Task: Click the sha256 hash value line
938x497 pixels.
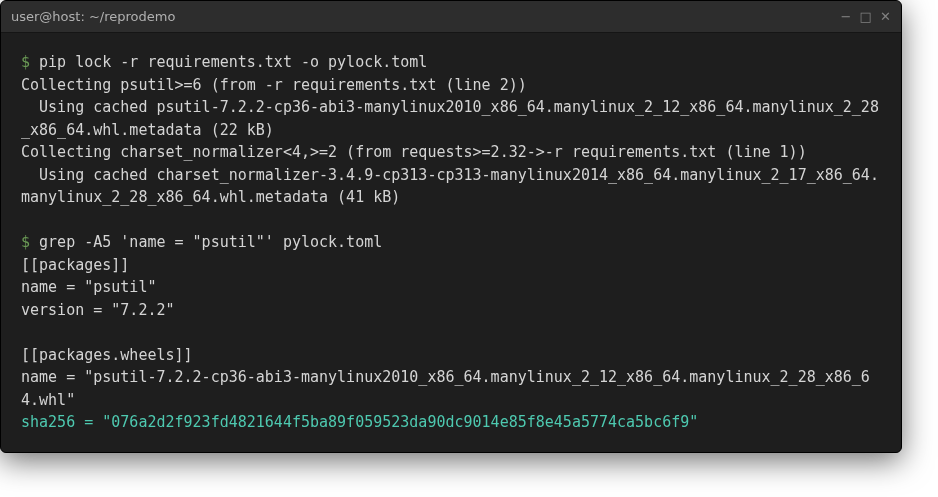Action: 359,422
